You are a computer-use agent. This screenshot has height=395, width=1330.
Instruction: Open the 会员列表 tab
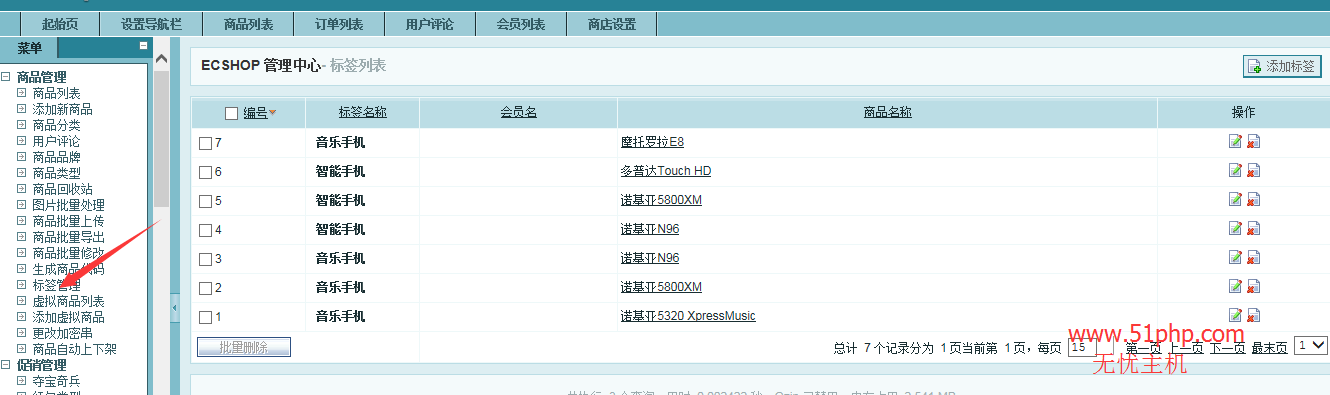click(x=521, y=24)
